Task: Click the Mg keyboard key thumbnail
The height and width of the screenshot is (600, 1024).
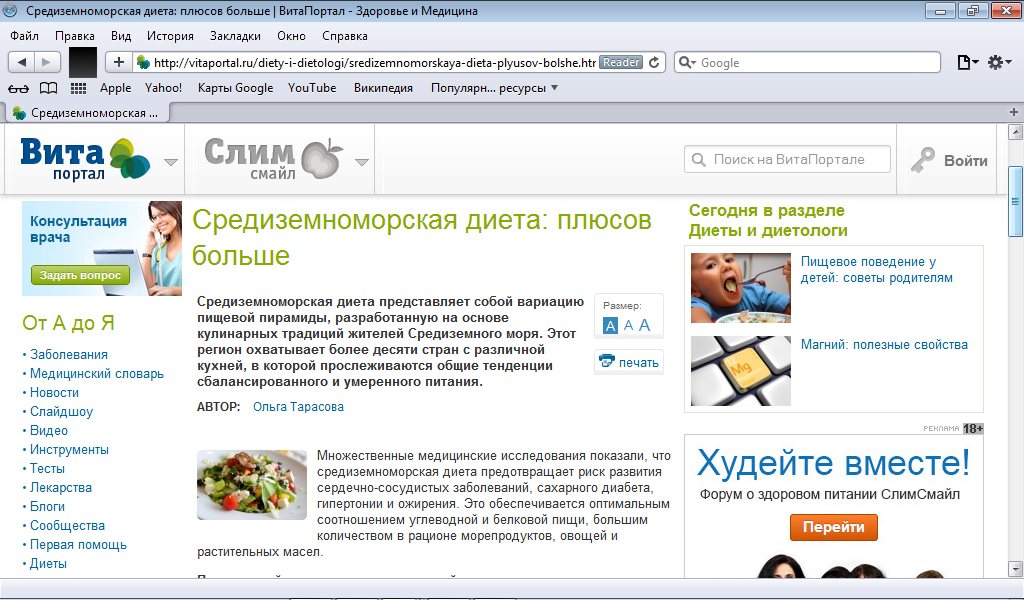Action: [741, 371]
